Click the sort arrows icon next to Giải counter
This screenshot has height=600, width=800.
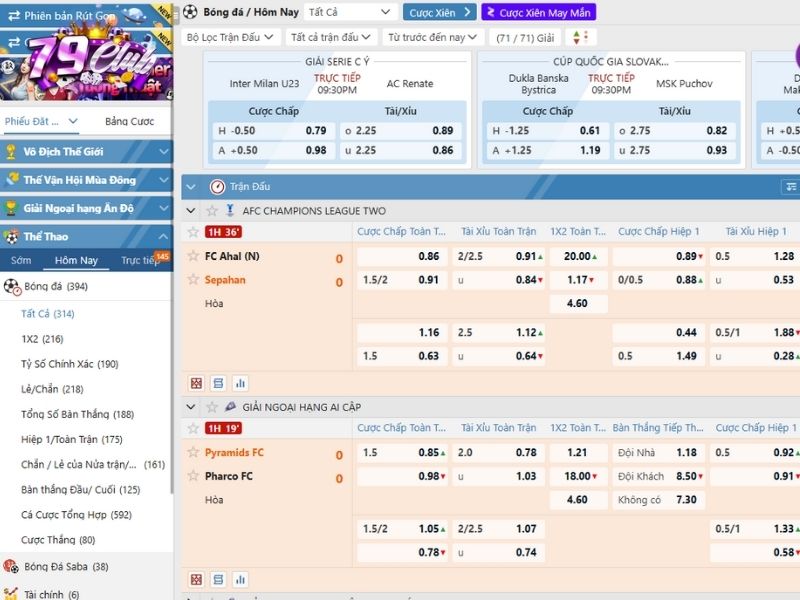click(577, 37)
